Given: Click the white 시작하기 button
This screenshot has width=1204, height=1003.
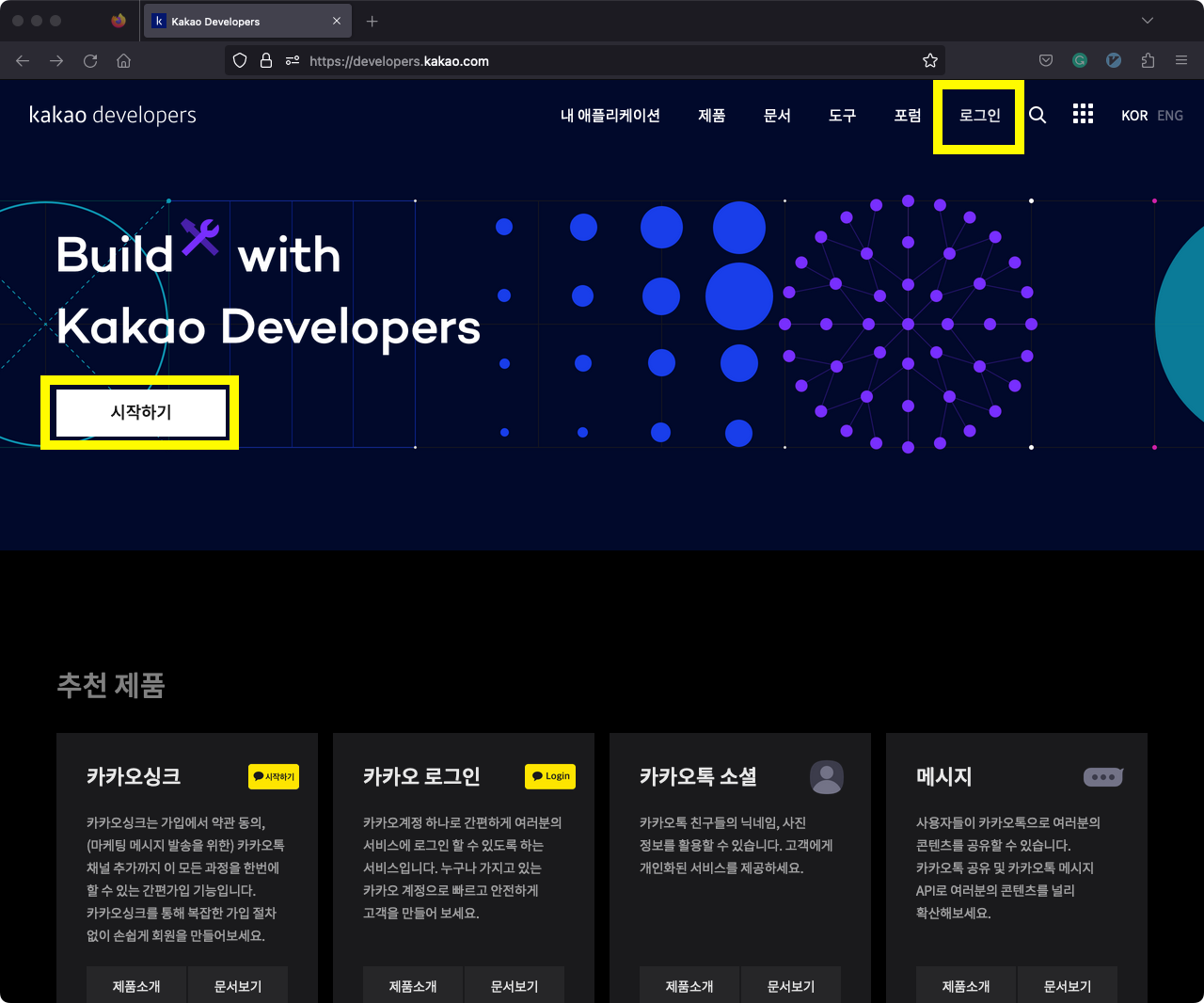Looking at the screenshot, I should click(x=141, y=412).
